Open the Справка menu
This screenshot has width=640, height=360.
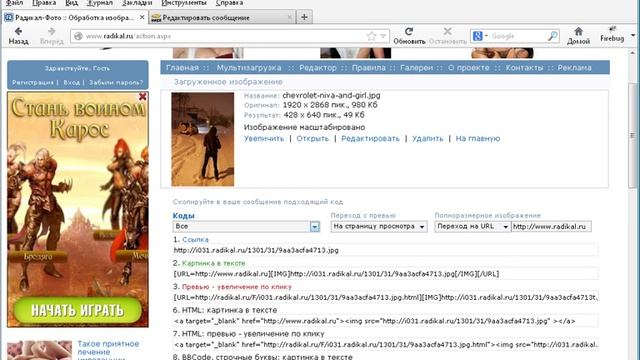click(x=229, y=3)
